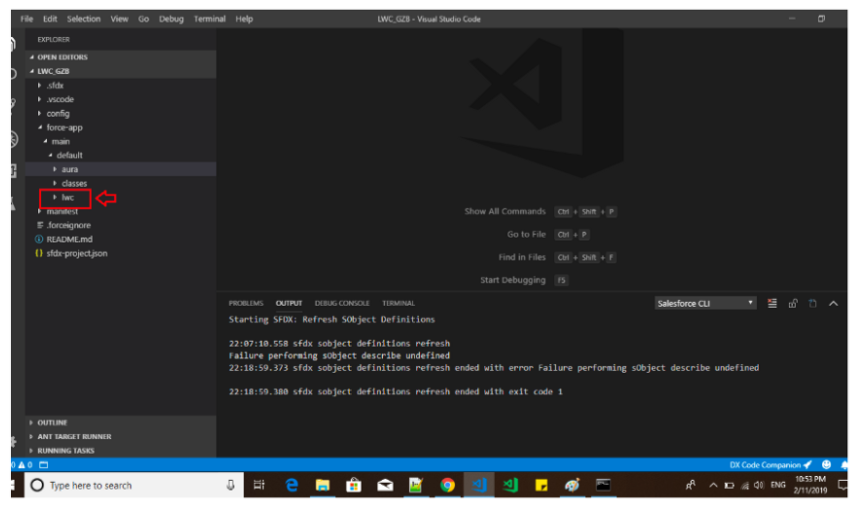The width and height of the screenshot is (860, 510).
Task: Expand the .vscode folder
Action: [x=120, y=99]
